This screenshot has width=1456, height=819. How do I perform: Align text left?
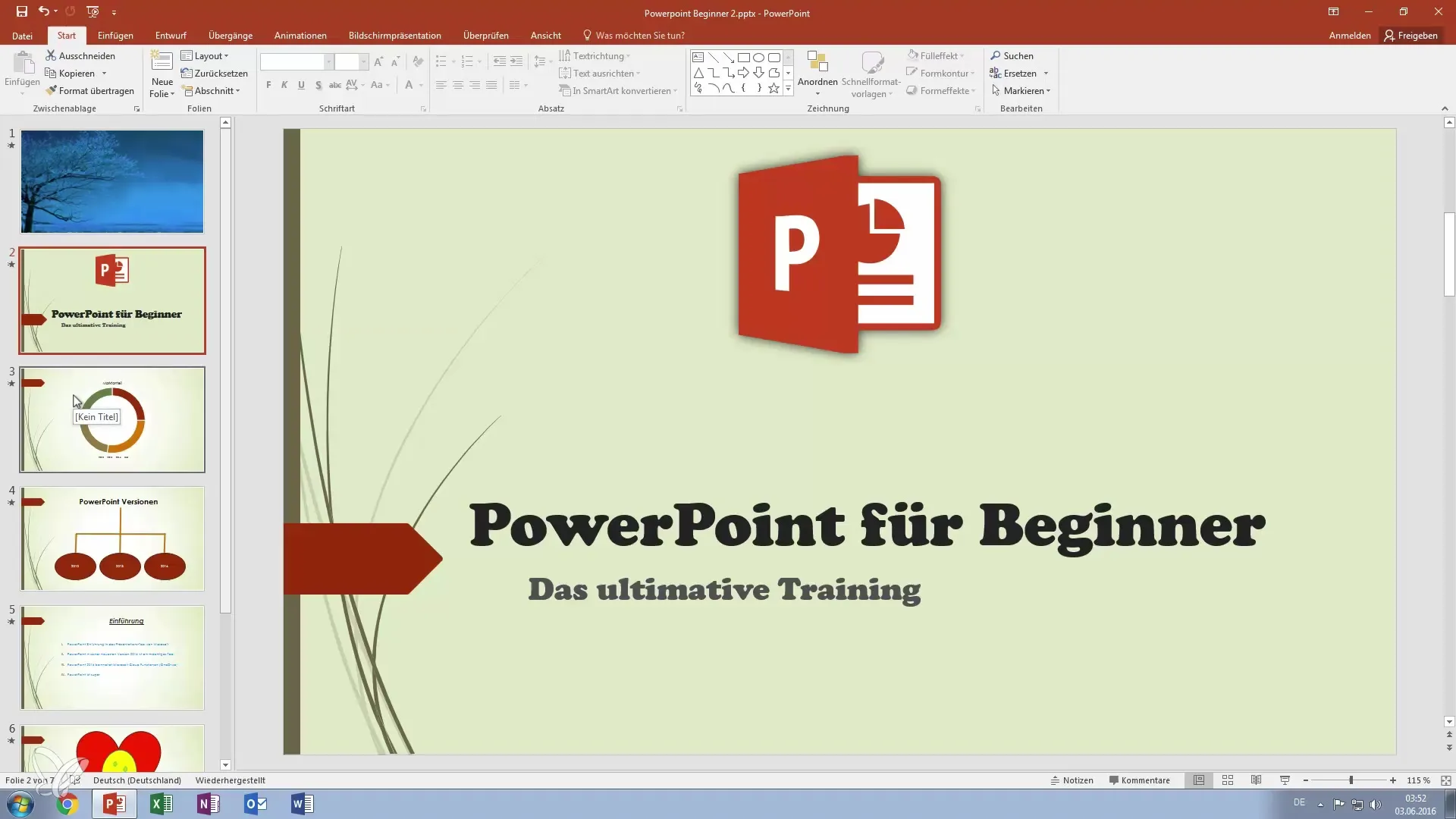tap(441, 85)
